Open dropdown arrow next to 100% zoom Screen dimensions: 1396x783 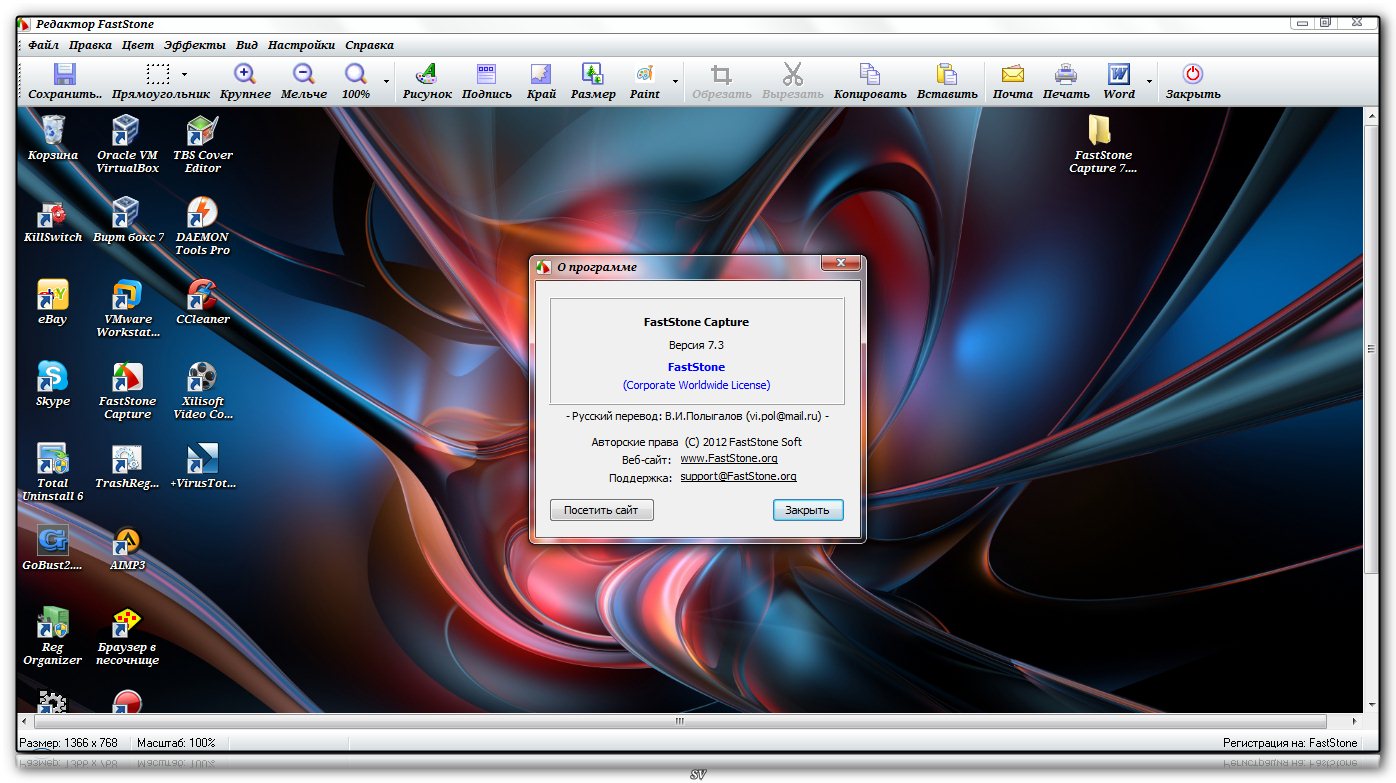click(x=386, y=81)
